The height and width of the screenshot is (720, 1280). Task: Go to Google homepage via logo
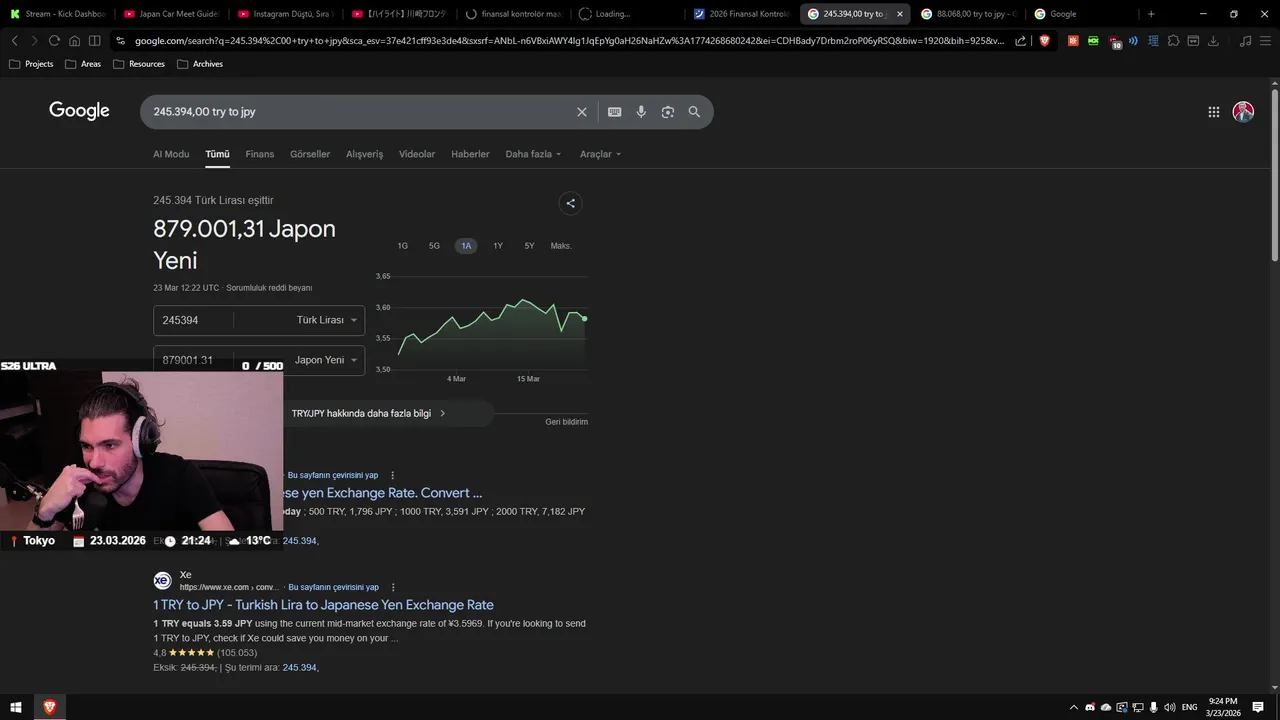point(79,111)
